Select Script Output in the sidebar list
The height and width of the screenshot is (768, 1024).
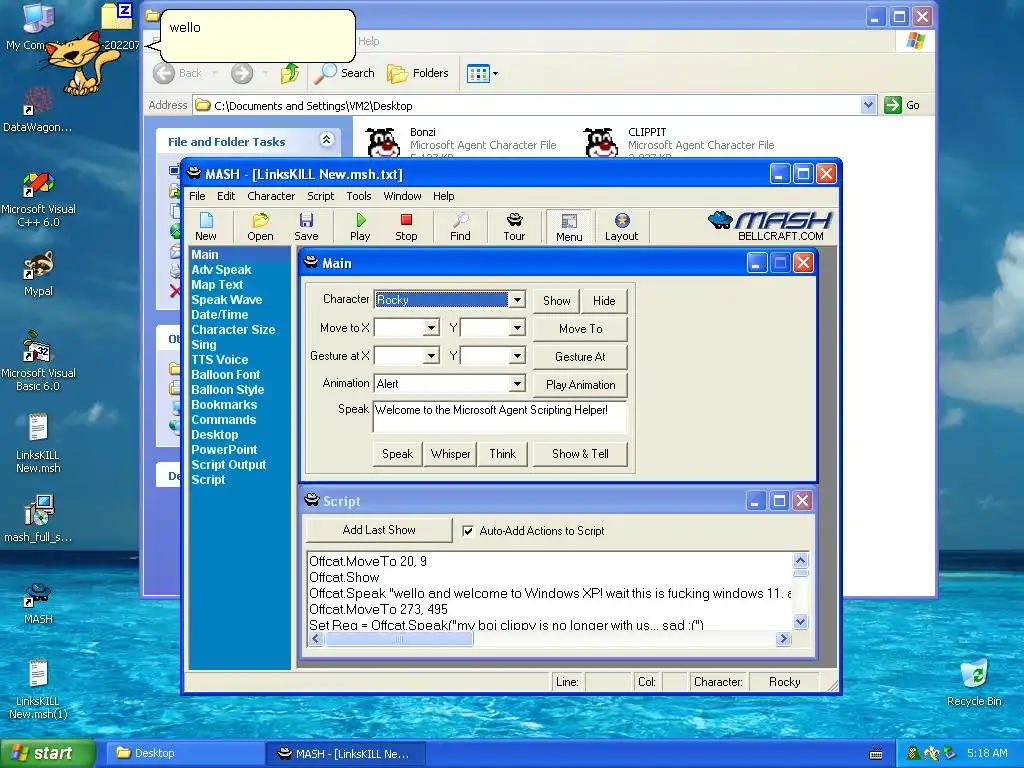[x=229, y=465]
